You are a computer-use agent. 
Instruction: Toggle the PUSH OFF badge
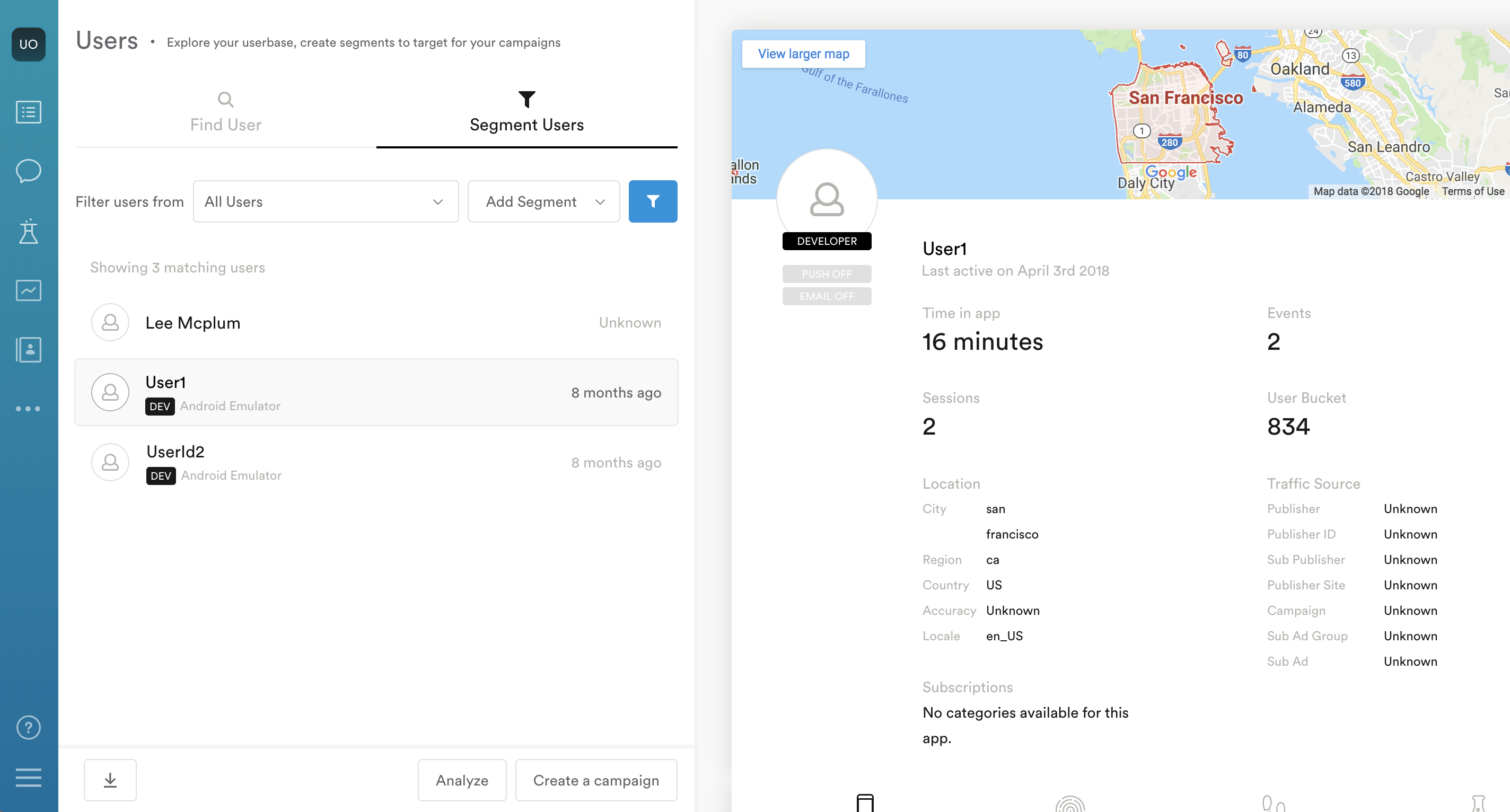tap(827, 273)
